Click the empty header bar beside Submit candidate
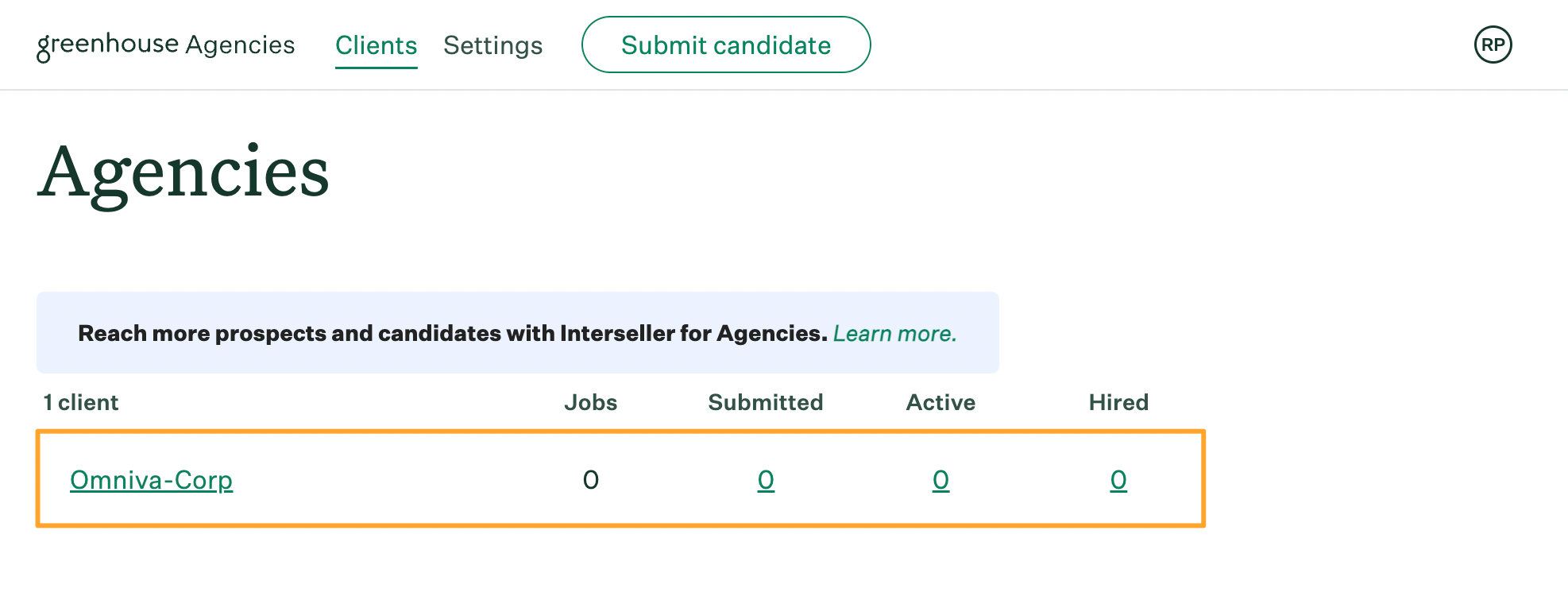The width and height of the screenshot is (1568, 604). click(1168, 45)
